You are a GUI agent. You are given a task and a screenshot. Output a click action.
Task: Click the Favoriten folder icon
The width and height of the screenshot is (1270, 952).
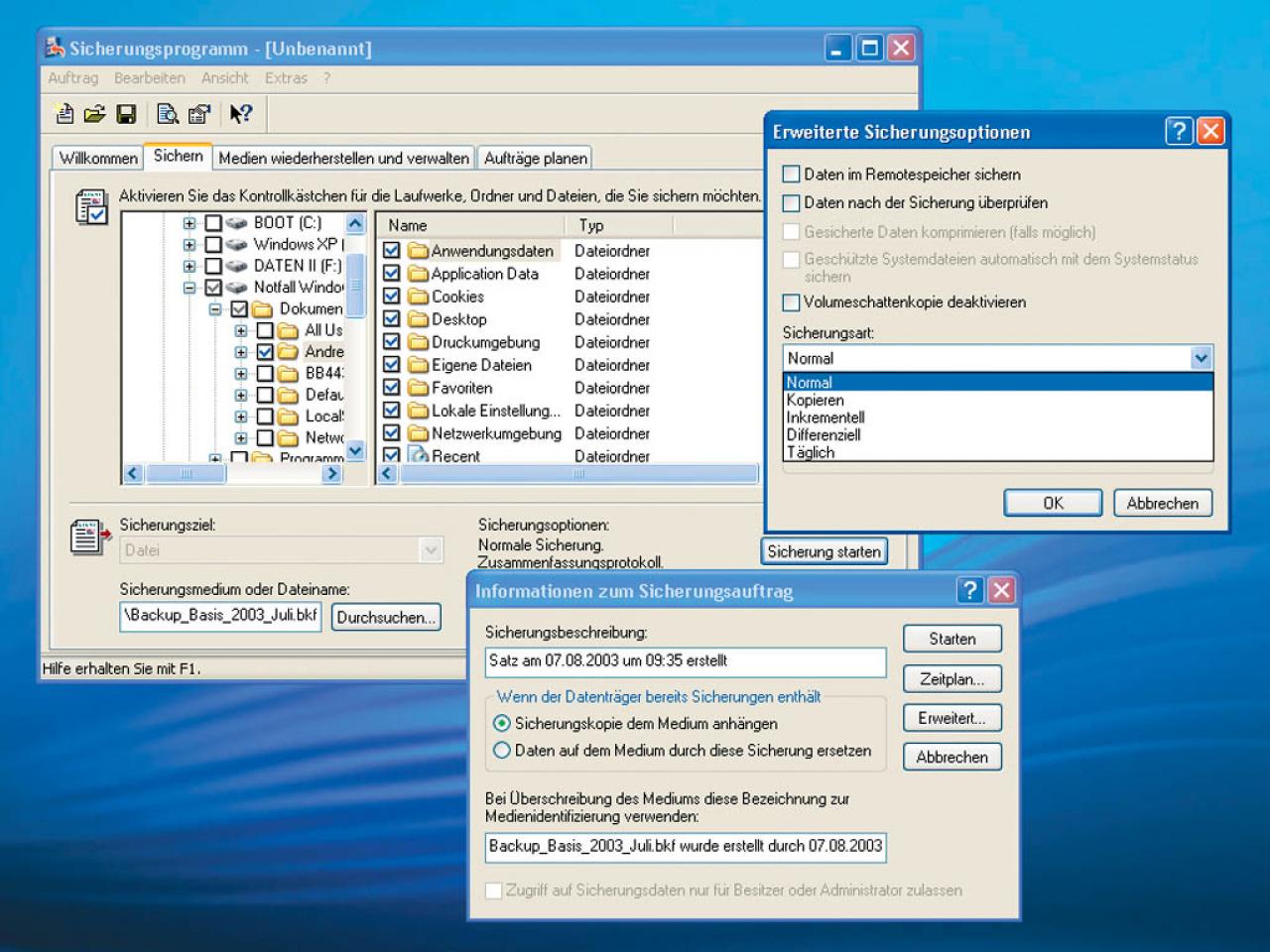[x=418, y=388]
